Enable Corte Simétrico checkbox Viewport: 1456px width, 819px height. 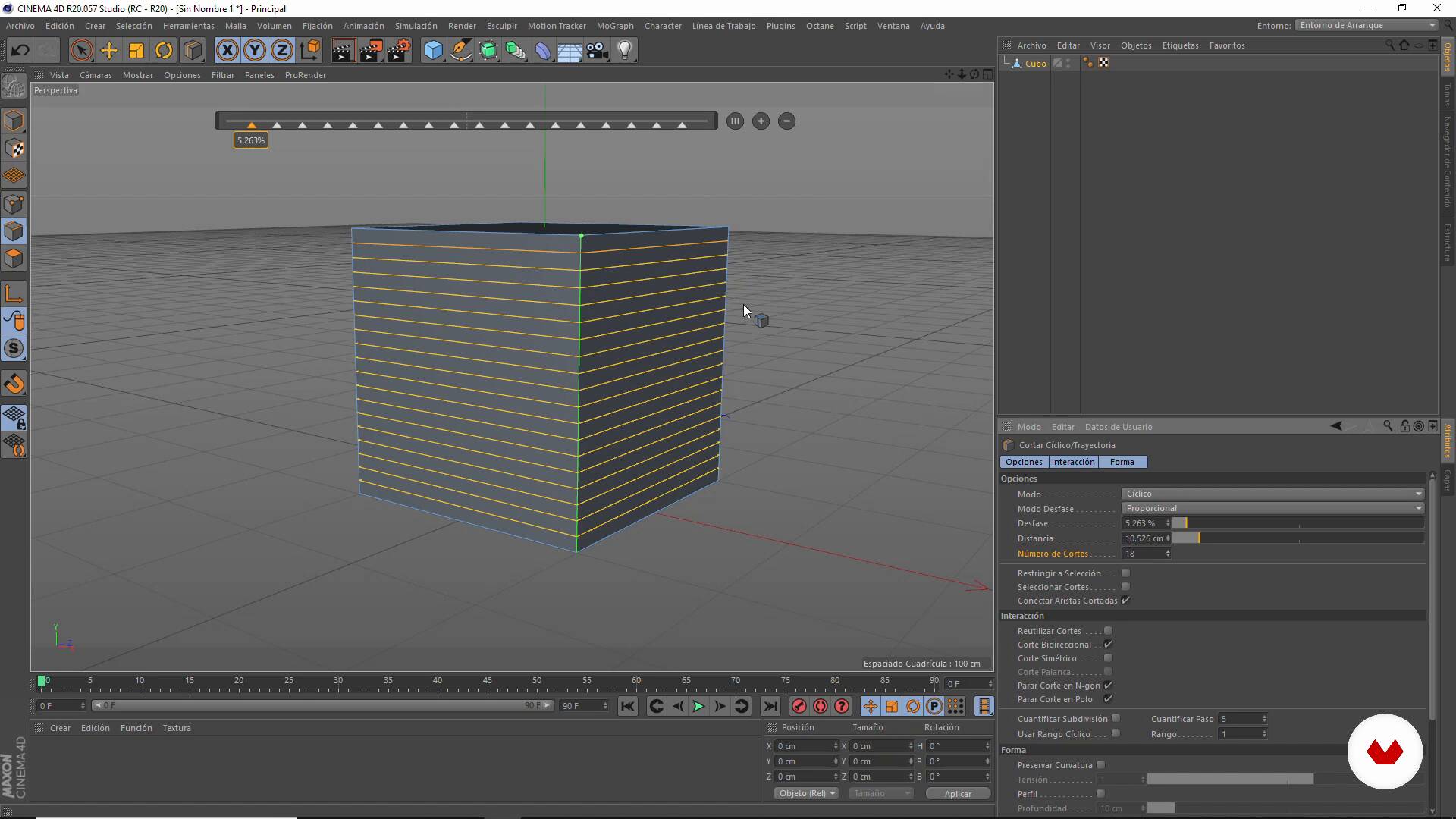click(1108, 658)
